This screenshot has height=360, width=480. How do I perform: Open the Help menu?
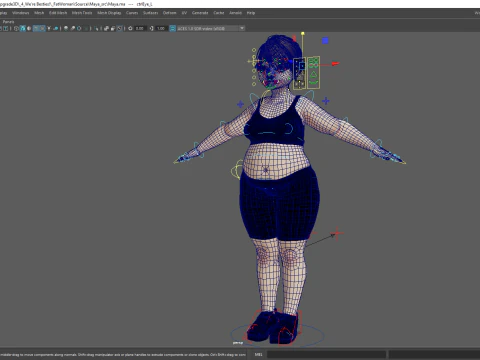click(251, 13)
